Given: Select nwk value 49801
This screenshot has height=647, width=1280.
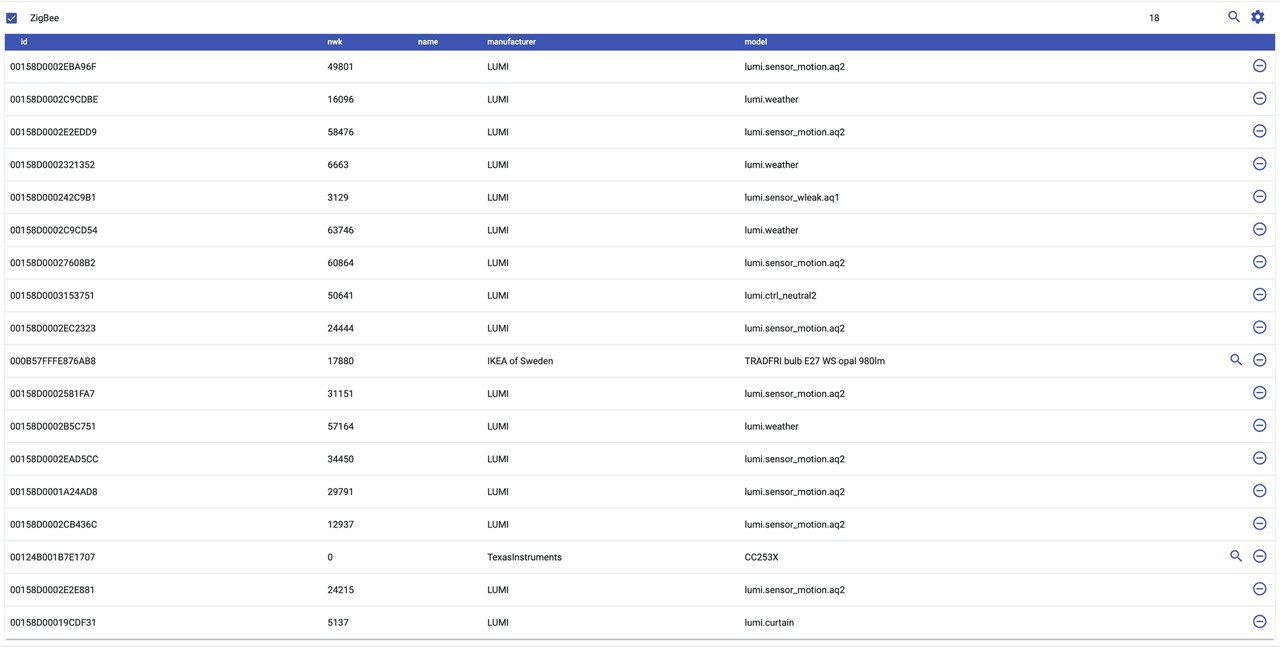Looking at the screenshot, I should click(340, 66).
